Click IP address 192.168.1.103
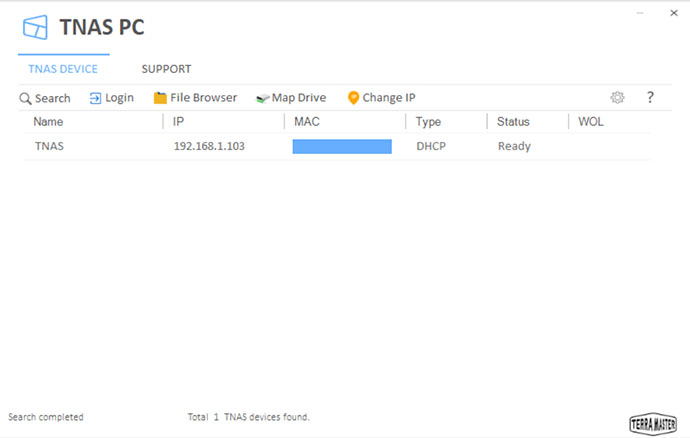Viewport: 690px width, 438px height. [x=209, y=146]
